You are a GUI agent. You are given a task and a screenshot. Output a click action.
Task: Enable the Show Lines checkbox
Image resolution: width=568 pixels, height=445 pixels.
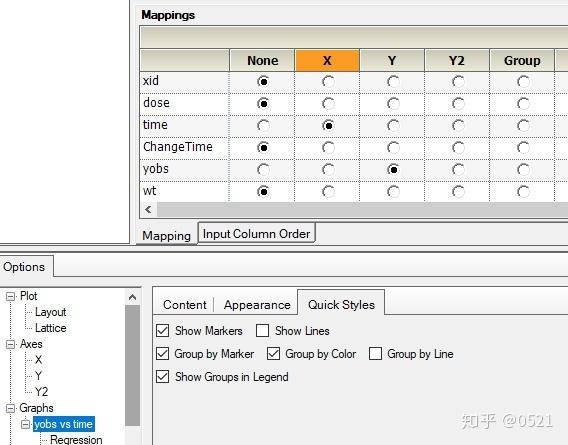262,330
